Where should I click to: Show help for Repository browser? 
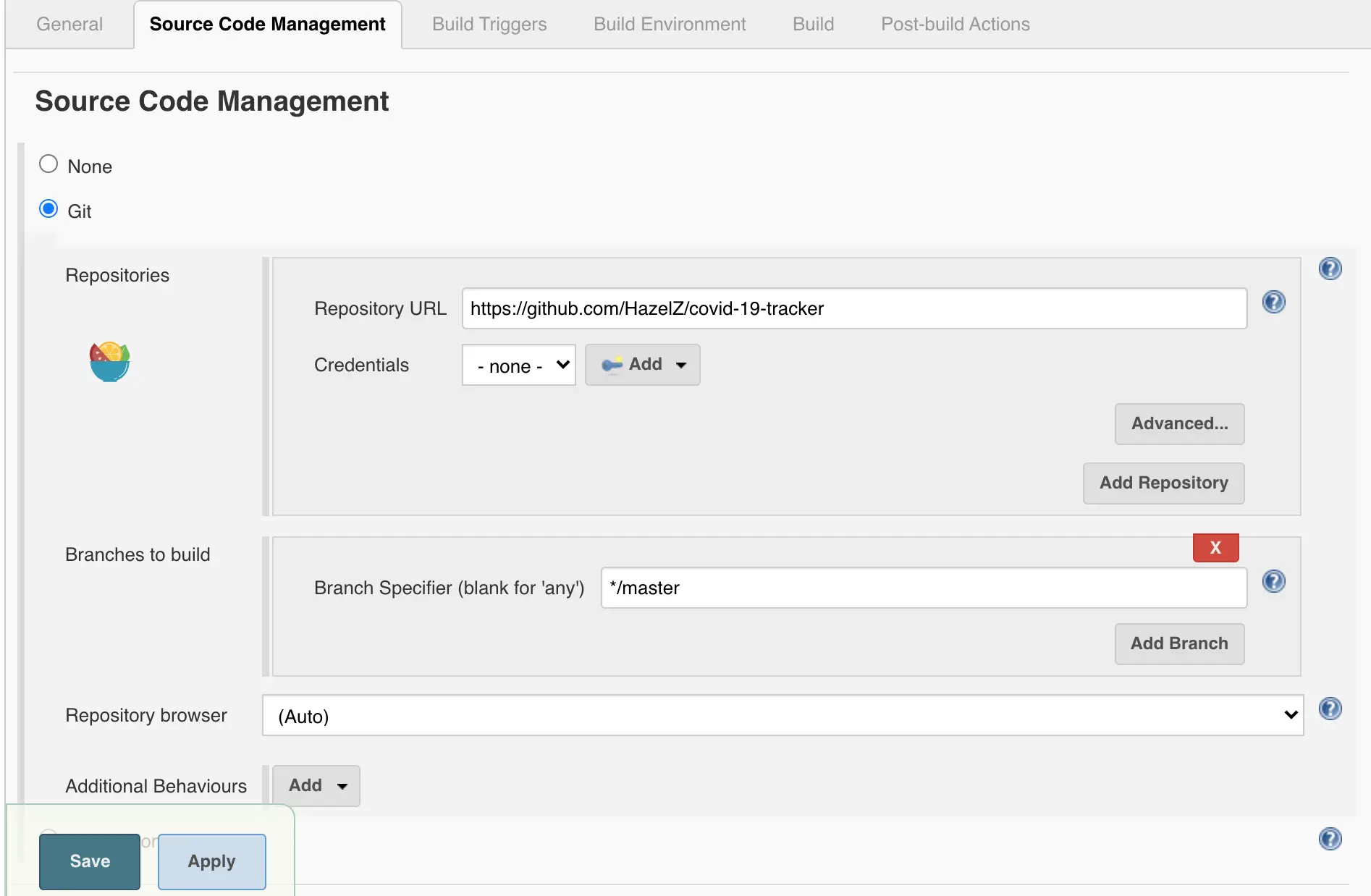(1330, 709)
